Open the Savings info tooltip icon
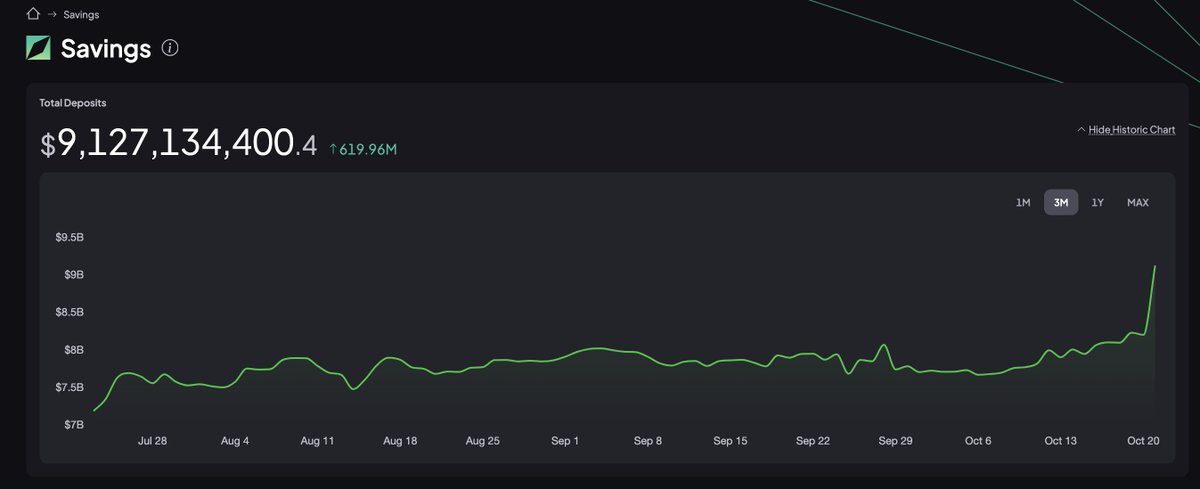 pyautogui.click(x=170, y=48)
